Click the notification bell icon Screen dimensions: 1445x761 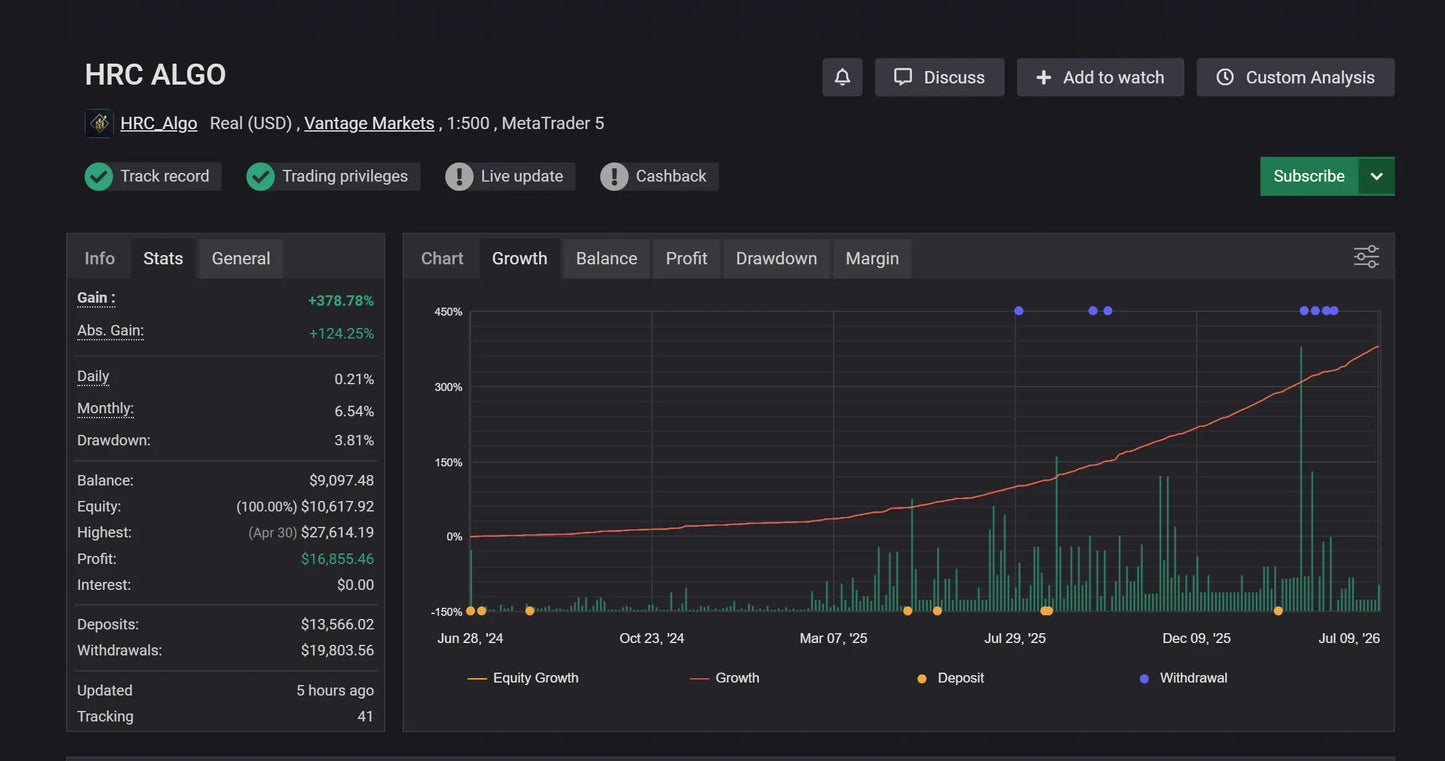(842, 77)
